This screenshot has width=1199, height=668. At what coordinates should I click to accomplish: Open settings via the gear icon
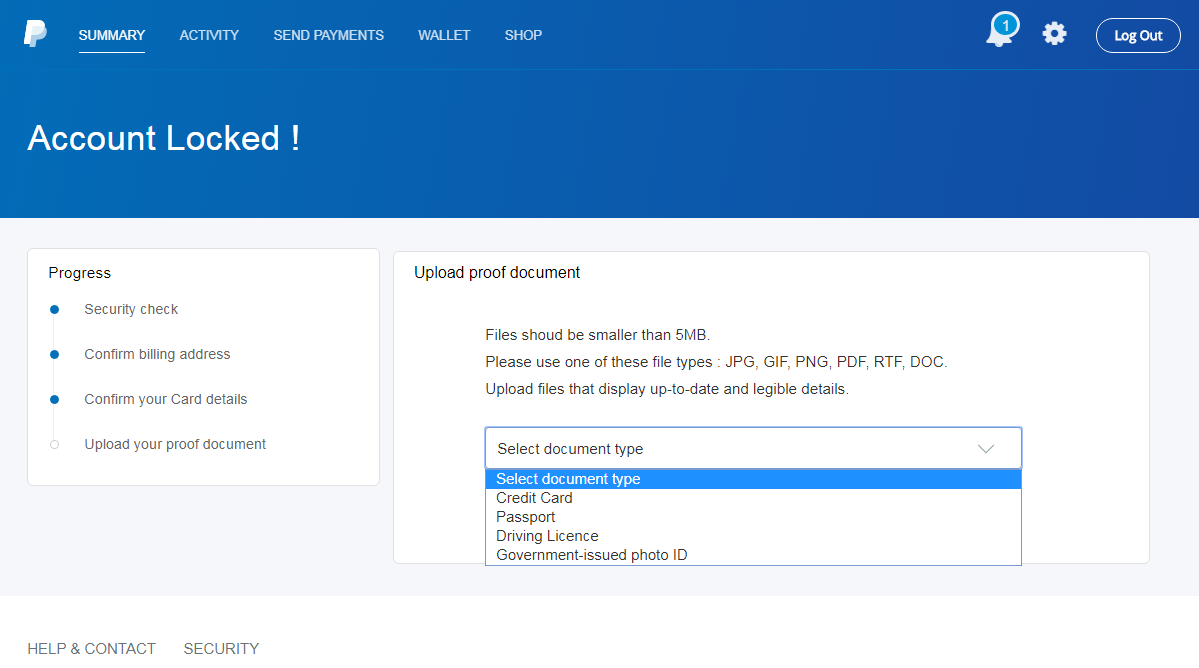1054,34
